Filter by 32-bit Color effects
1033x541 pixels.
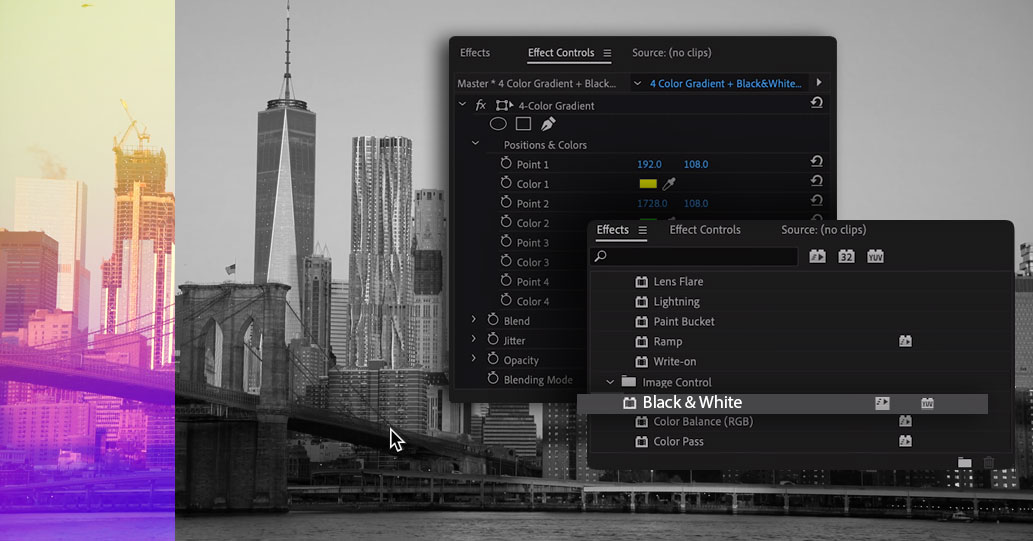click(846, 257)
